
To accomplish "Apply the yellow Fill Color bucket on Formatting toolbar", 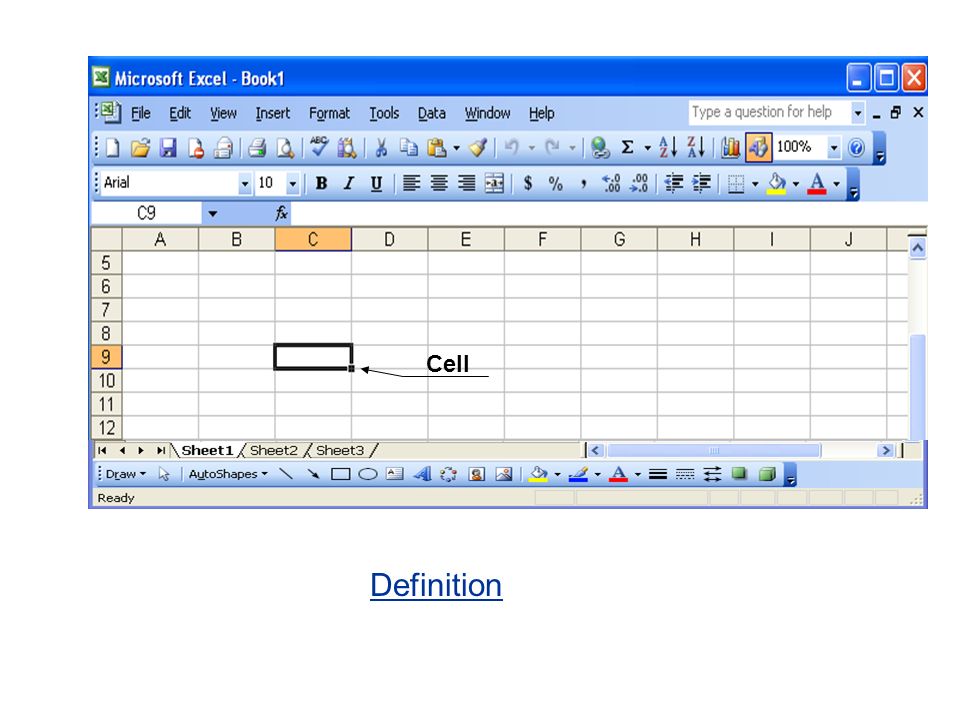I will coord(777,183).
